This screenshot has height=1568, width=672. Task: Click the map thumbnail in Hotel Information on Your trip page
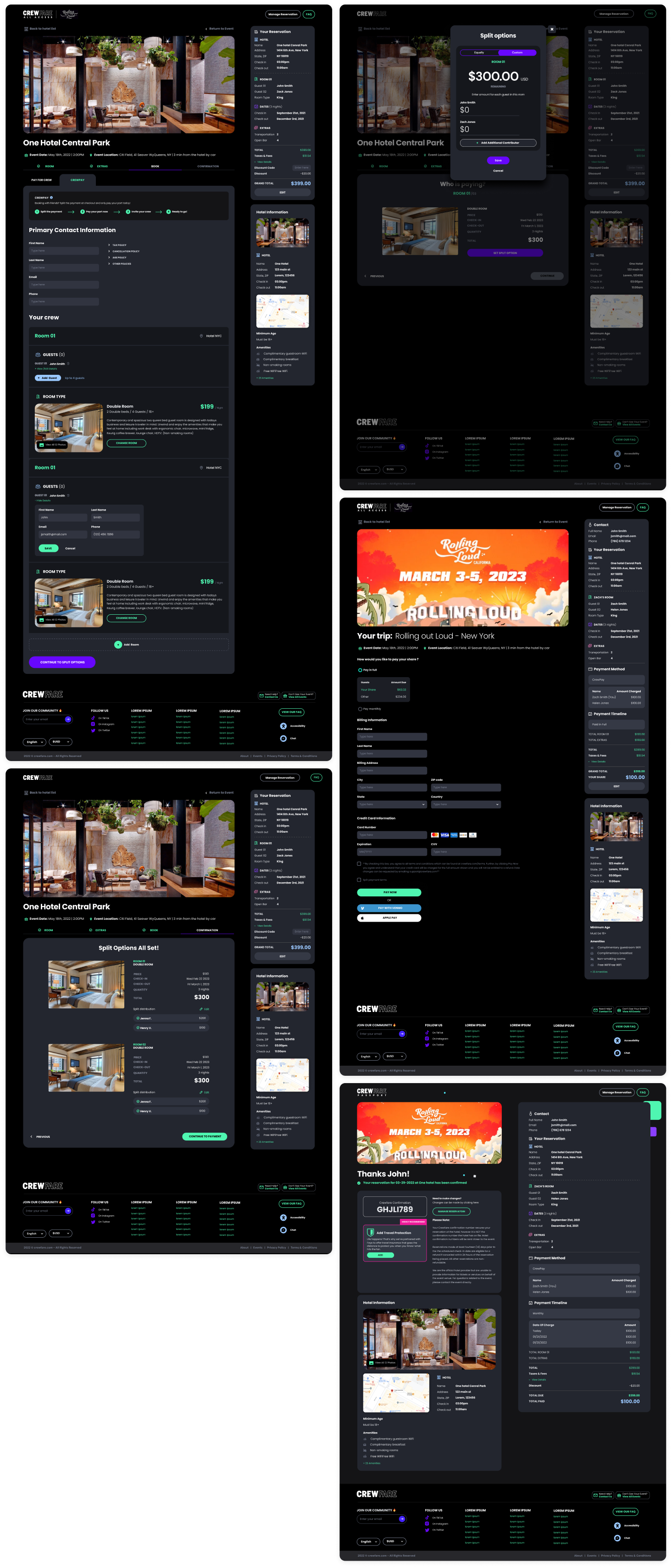pos(616,905)
